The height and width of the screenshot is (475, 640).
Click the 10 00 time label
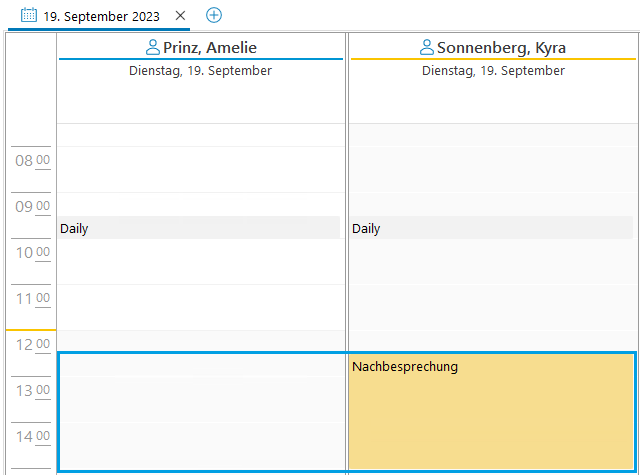click(x=32, y=252)
